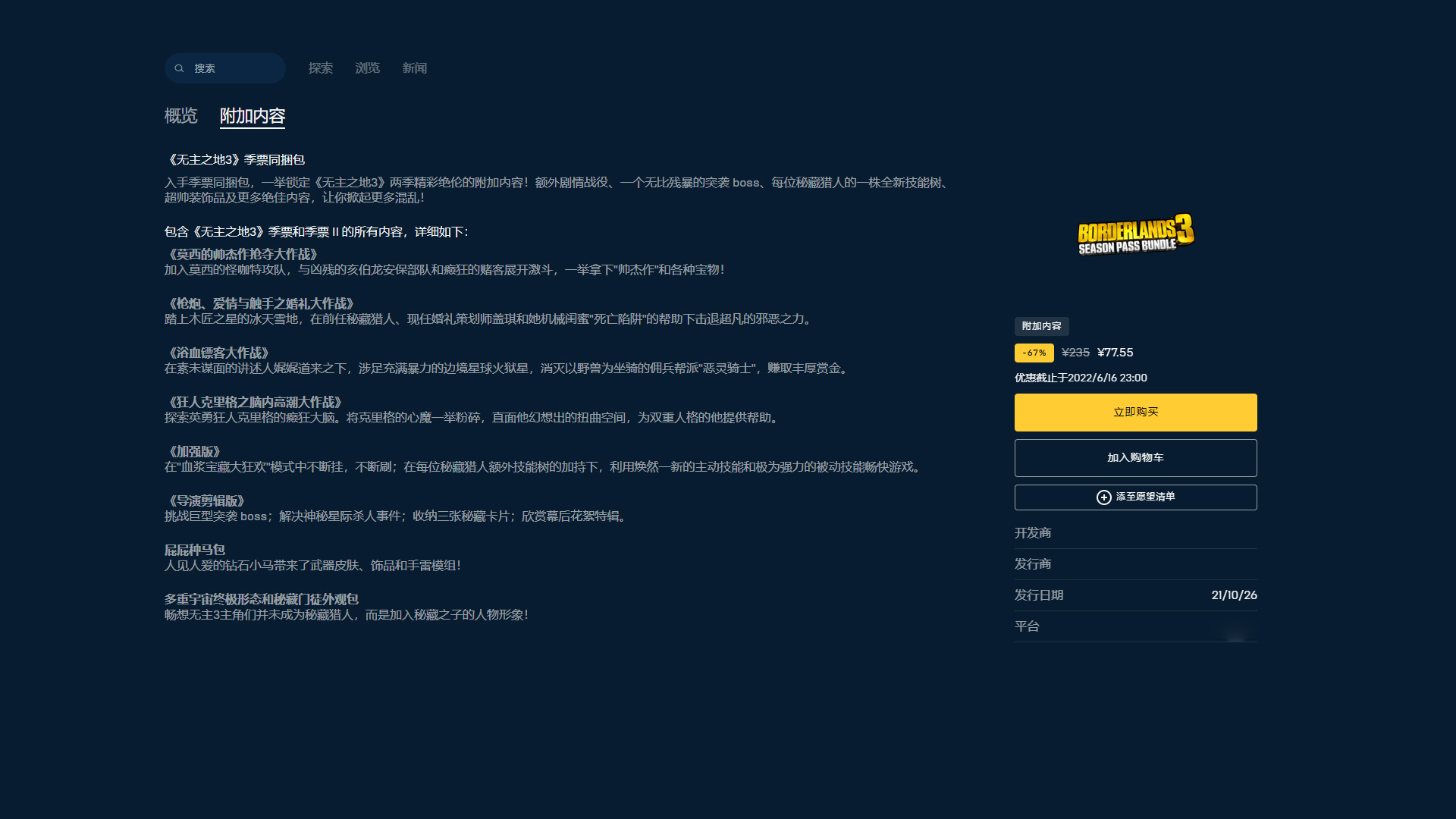Image resolution: width=1456 pixels, height=819 pixels.
Task: Click the 《浴血镖客大作战》 heading
Action: tap(217, 353)
